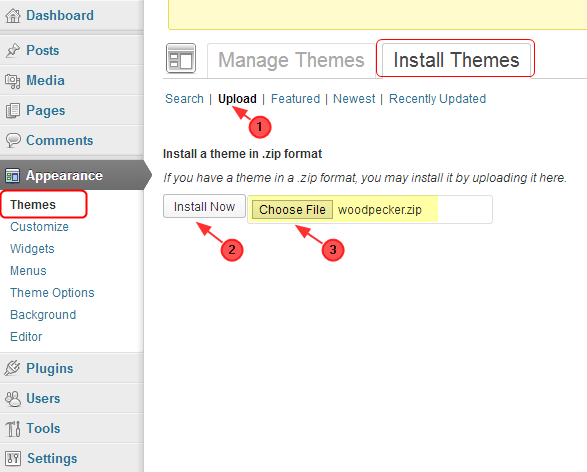The height and width of the screenshot is (472, 587).
Task: Open the Customize submenu item
Action: 39,227
